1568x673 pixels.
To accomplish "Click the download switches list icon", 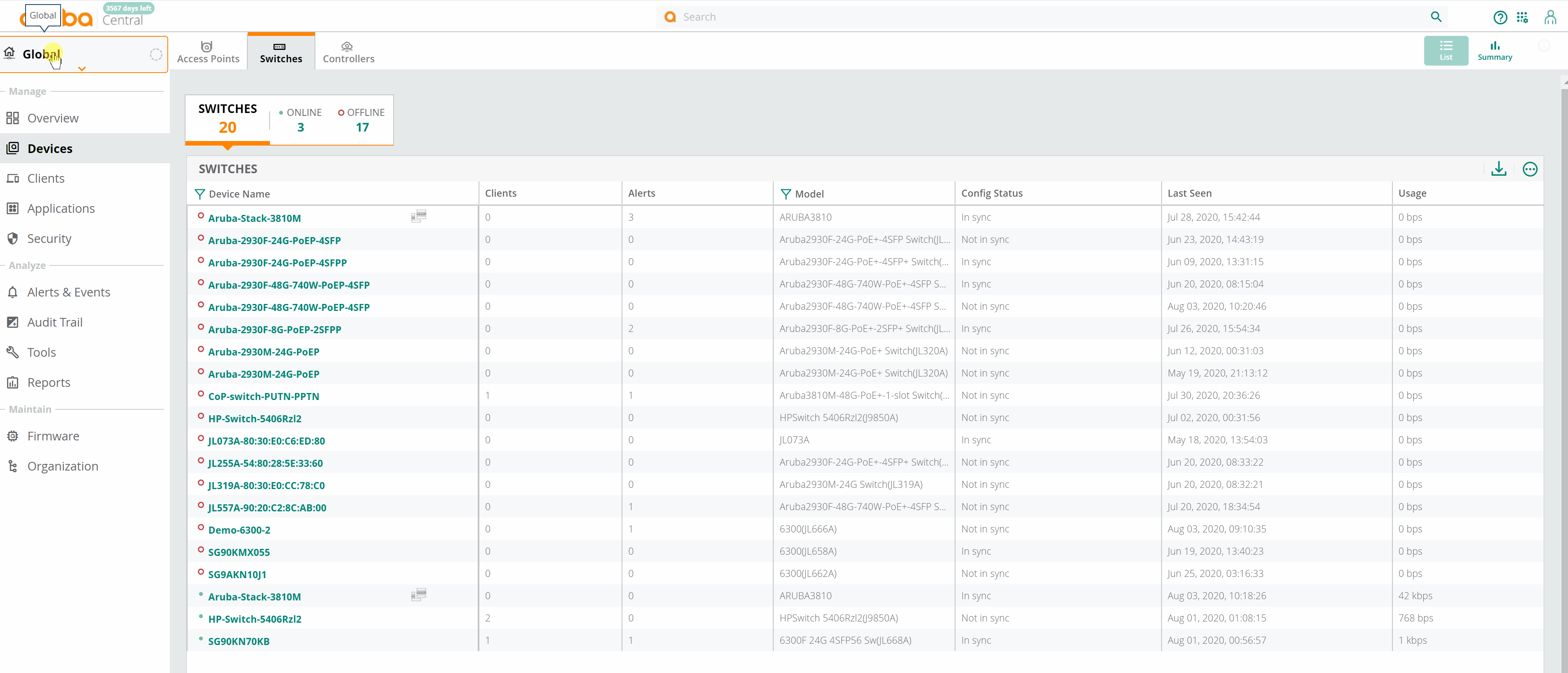I will point(1499,169).
